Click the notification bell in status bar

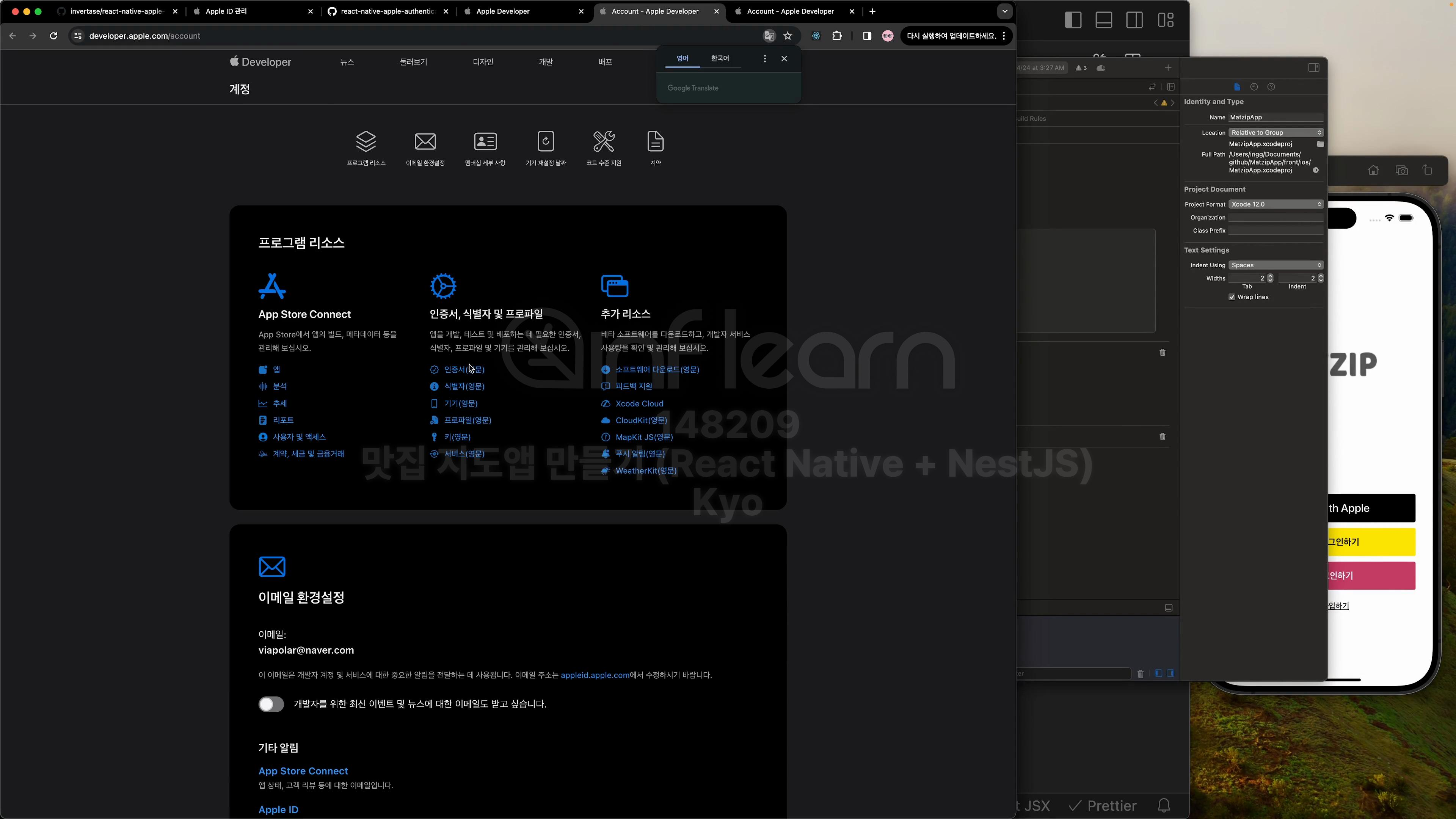[1163, 805]
